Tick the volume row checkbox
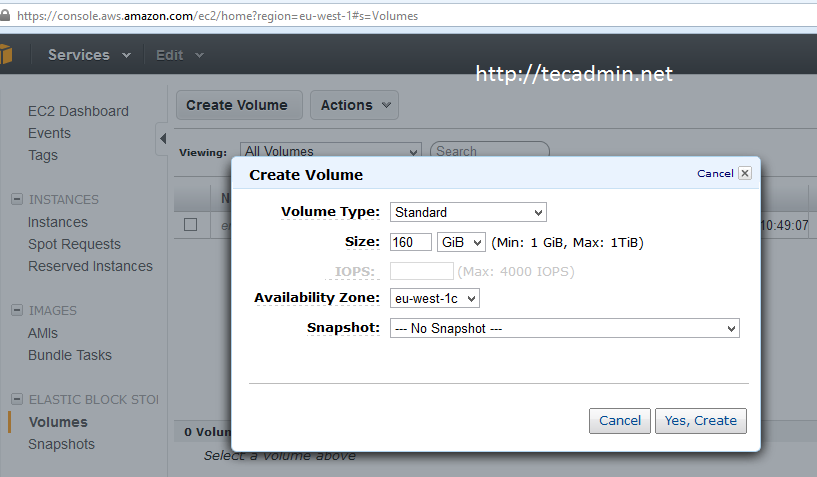 [x=191, y=225]
